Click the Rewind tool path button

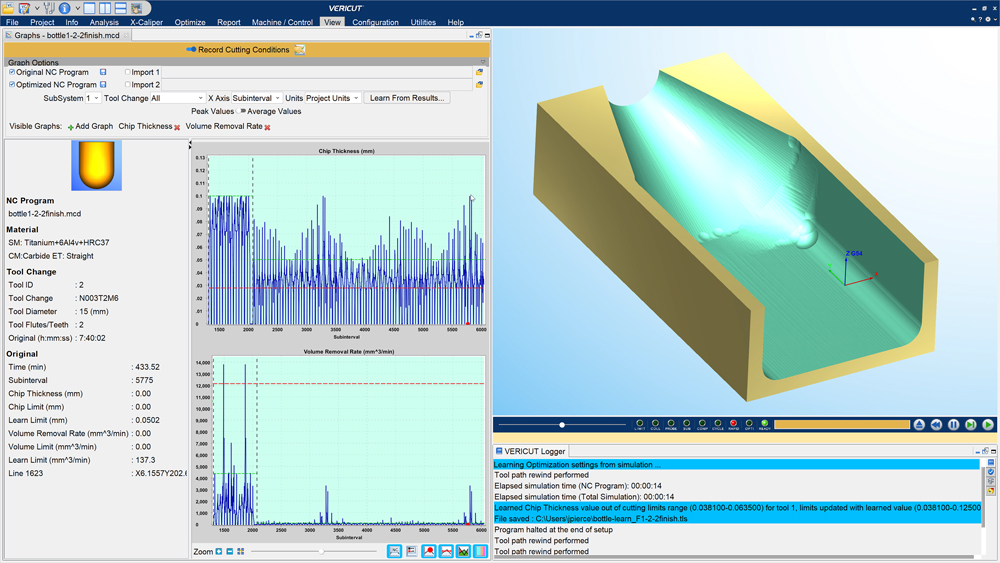(936, 425)
